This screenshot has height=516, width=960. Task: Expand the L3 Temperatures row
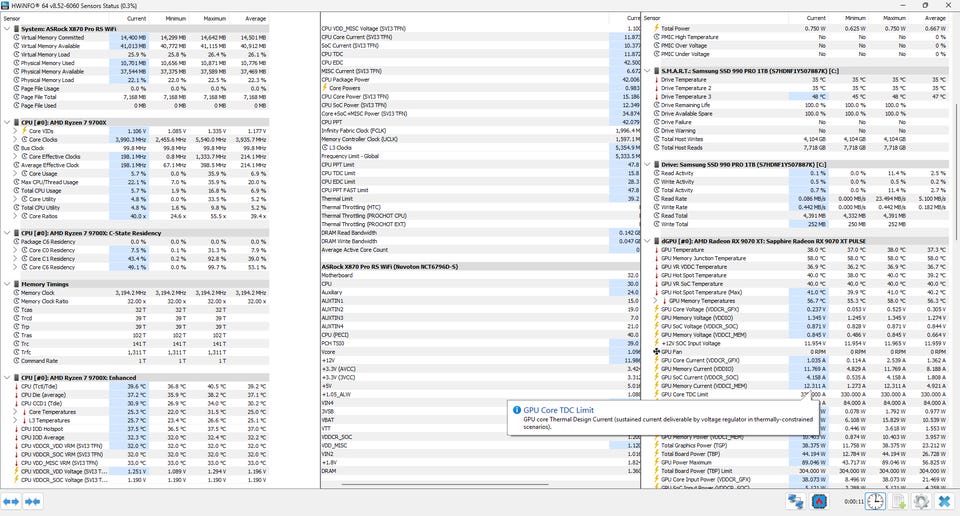coord(15,421)
